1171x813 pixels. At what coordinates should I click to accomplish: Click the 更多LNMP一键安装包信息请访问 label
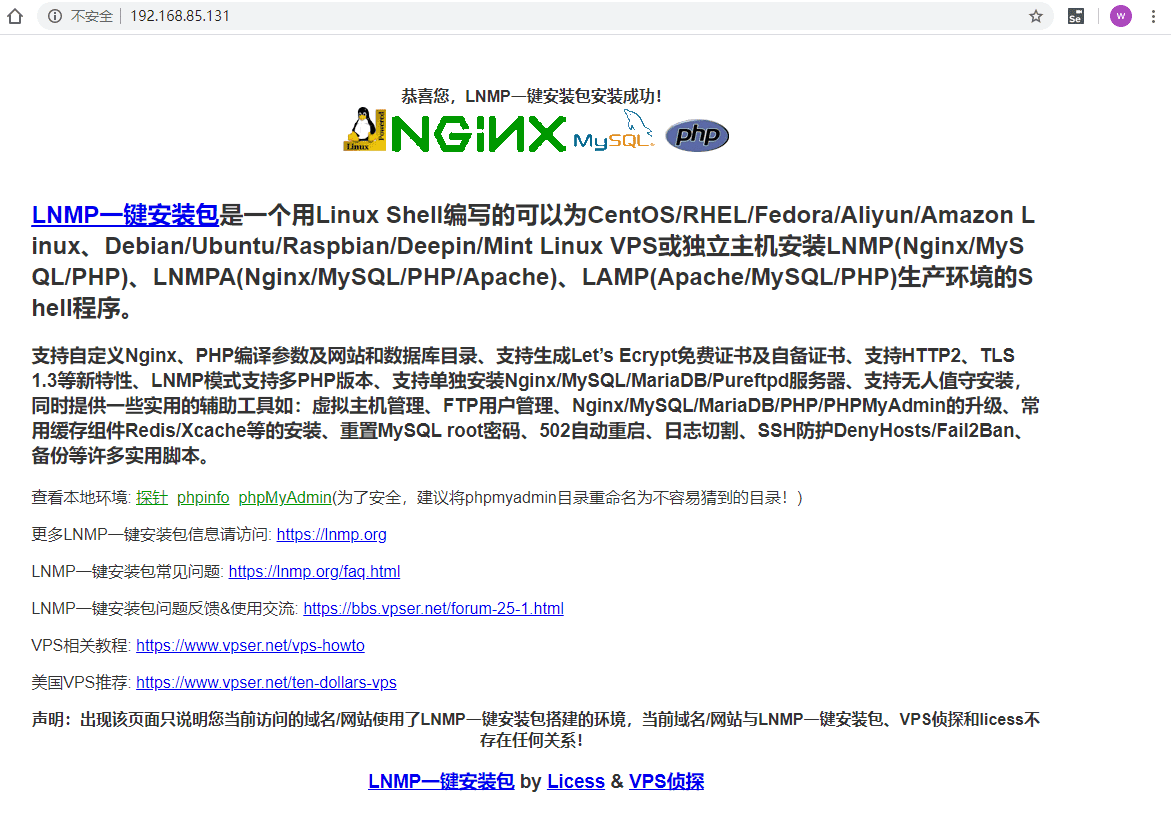(152, 535)
